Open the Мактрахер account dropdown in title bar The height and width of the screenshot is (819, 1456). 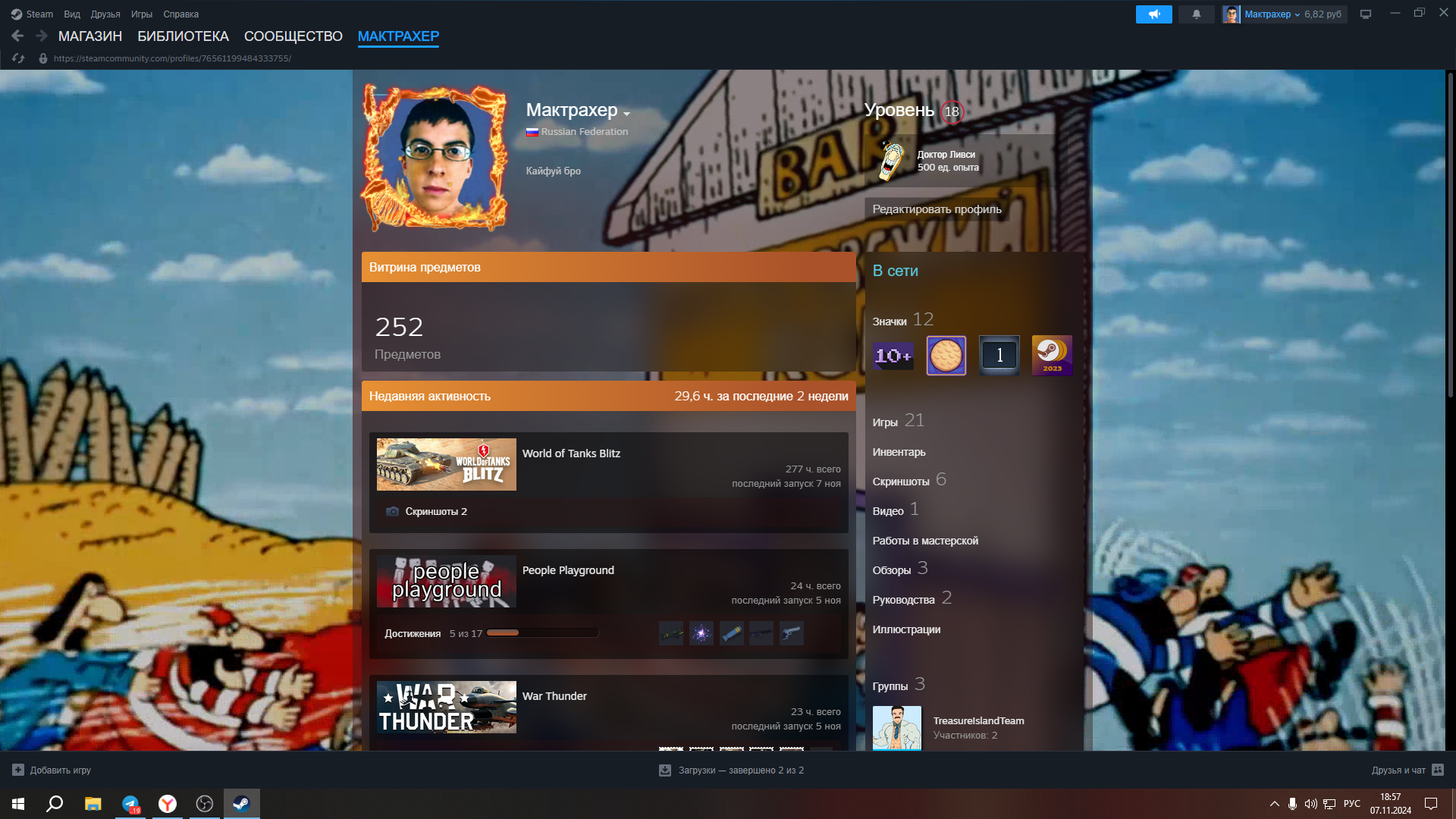[x=1272, y=14]
